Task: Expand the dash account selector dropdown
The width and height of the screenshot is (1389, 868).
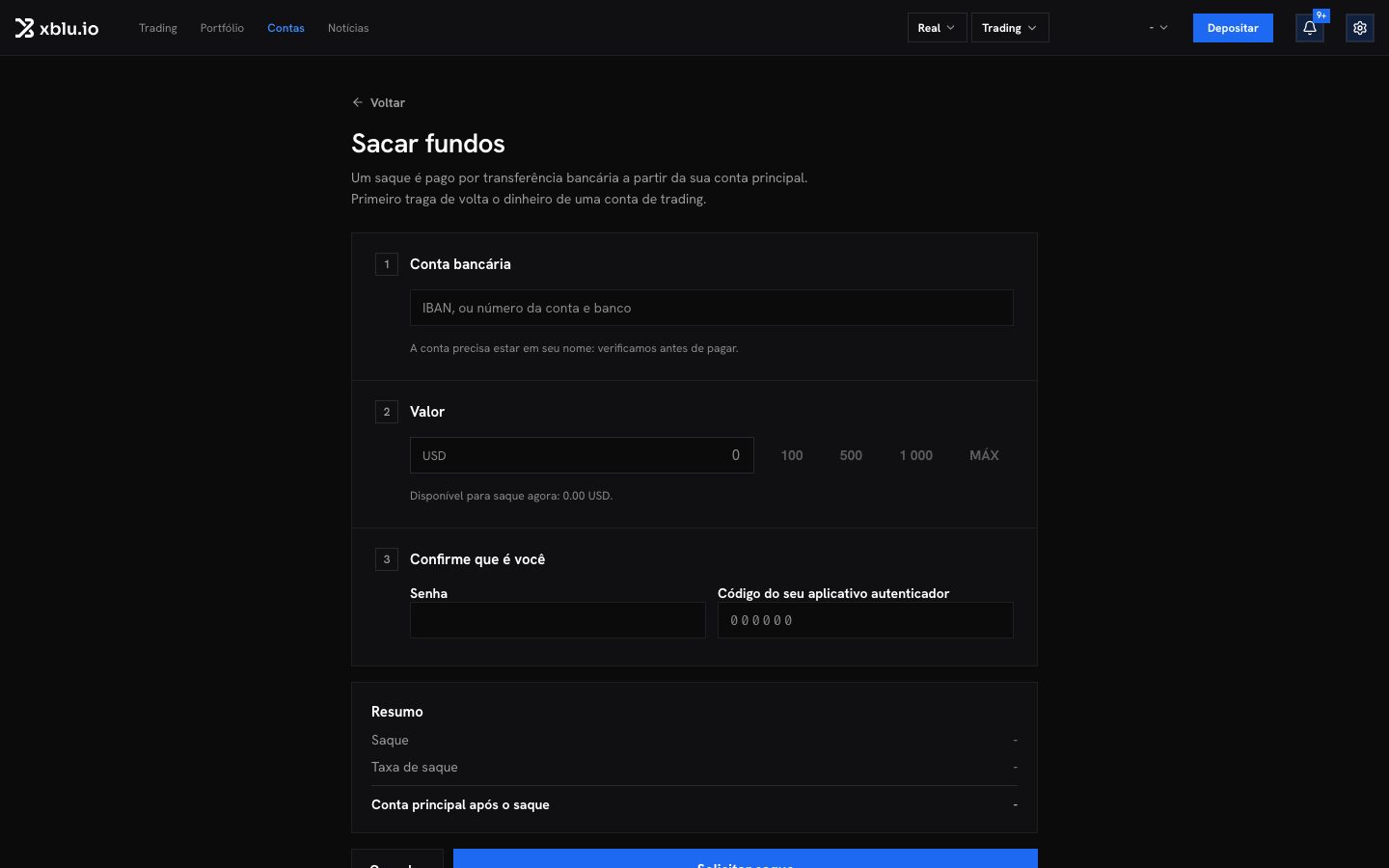Action: click(x=1158, y=28)
